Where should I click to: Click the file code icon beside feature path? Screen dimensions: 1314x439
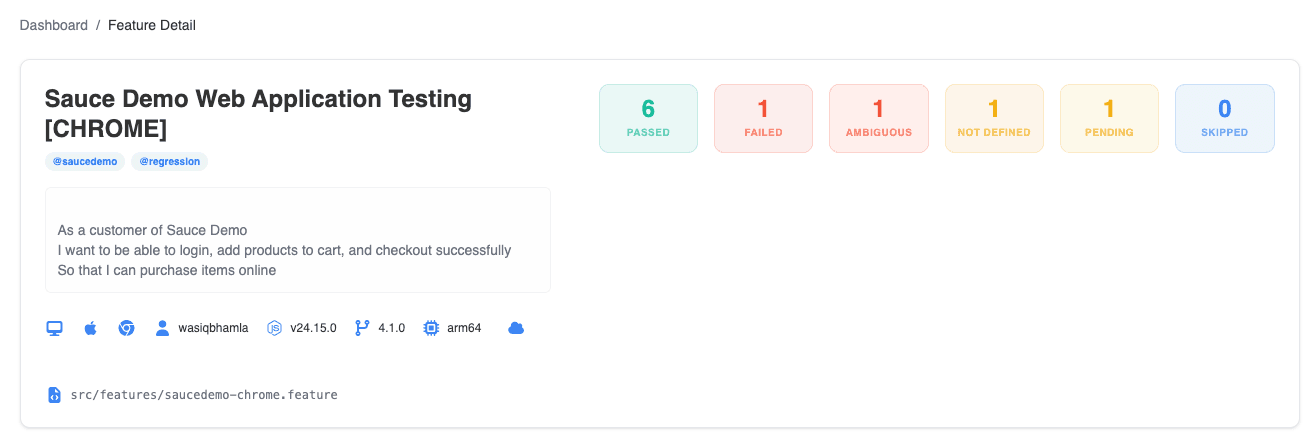(x=54, y=395)
